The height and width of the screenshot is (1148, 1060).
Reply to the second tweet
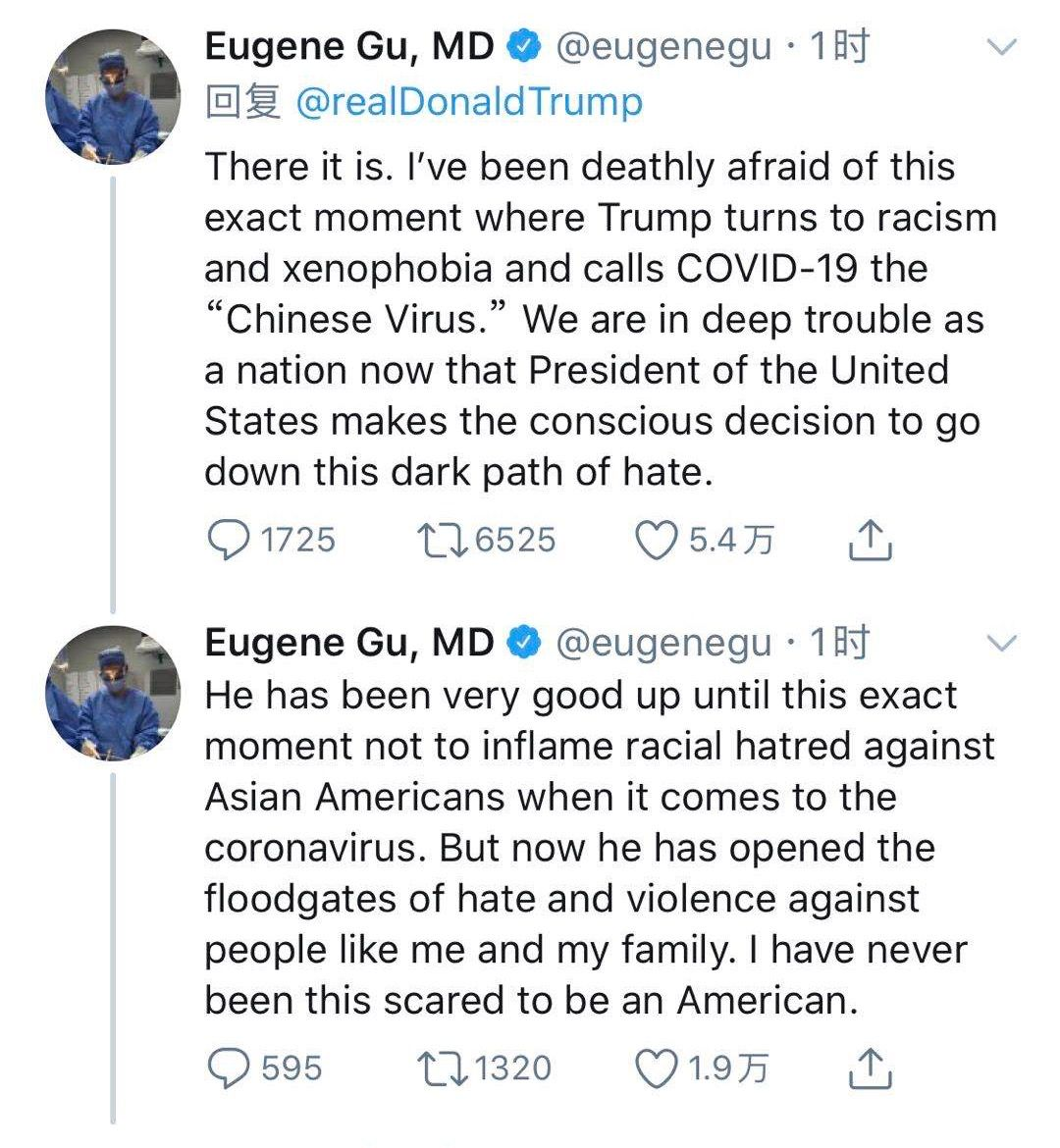coord(231,1068)
